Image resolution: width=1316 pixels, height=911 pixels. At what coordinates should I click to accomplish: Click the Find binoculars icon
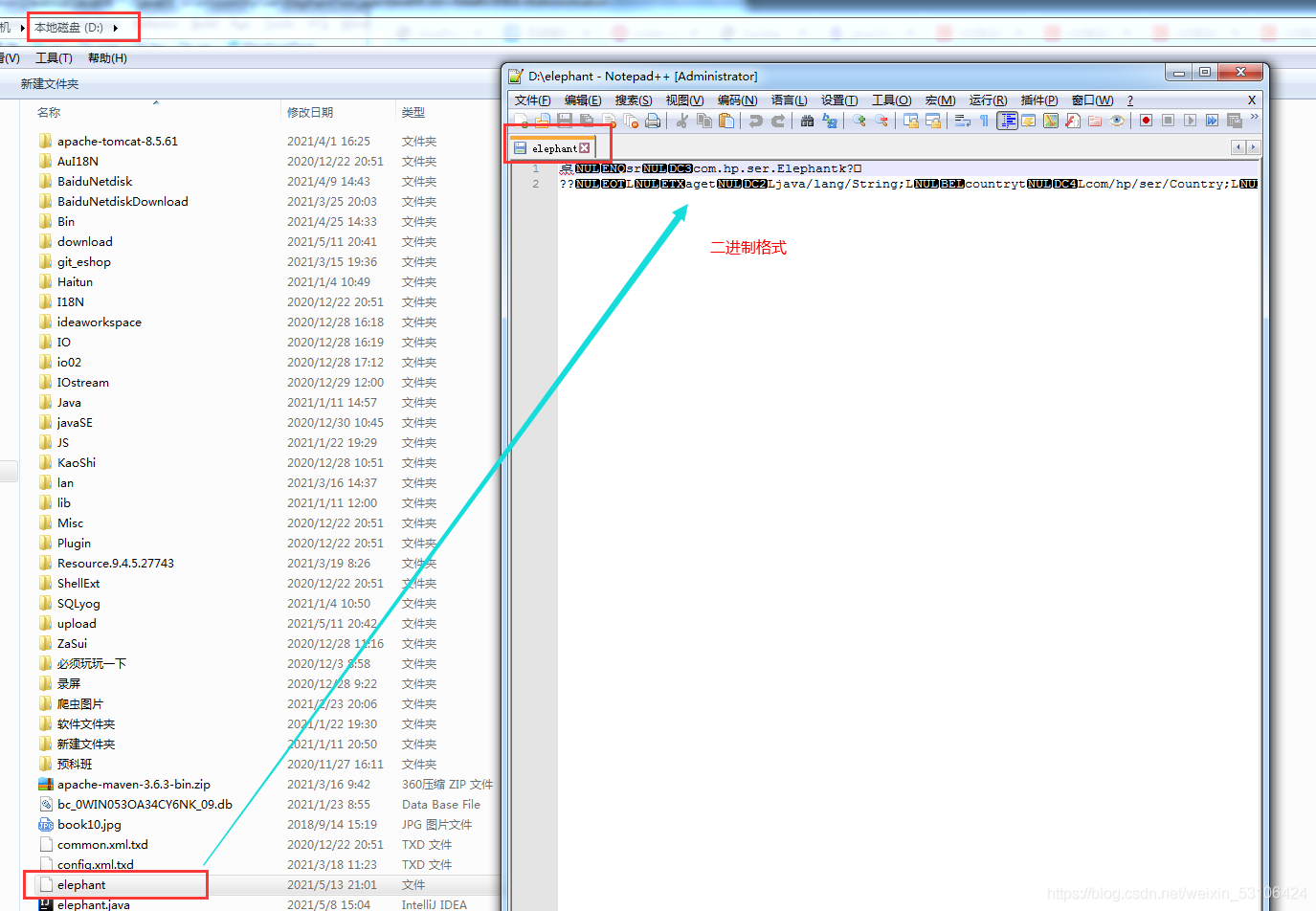click(x=807, y=121)
